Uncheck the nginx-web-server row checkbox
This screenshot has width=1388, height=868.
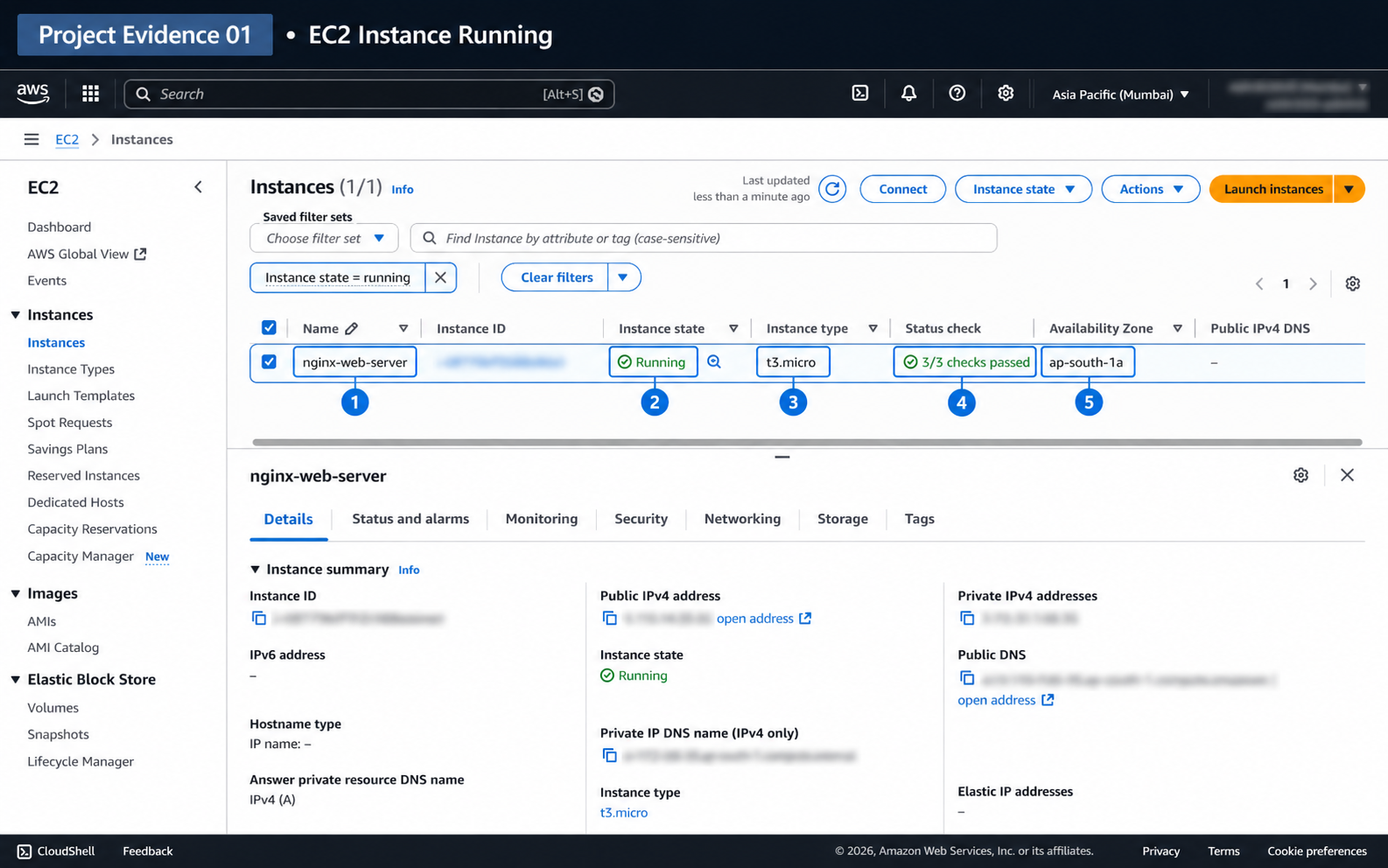(269, 361)
